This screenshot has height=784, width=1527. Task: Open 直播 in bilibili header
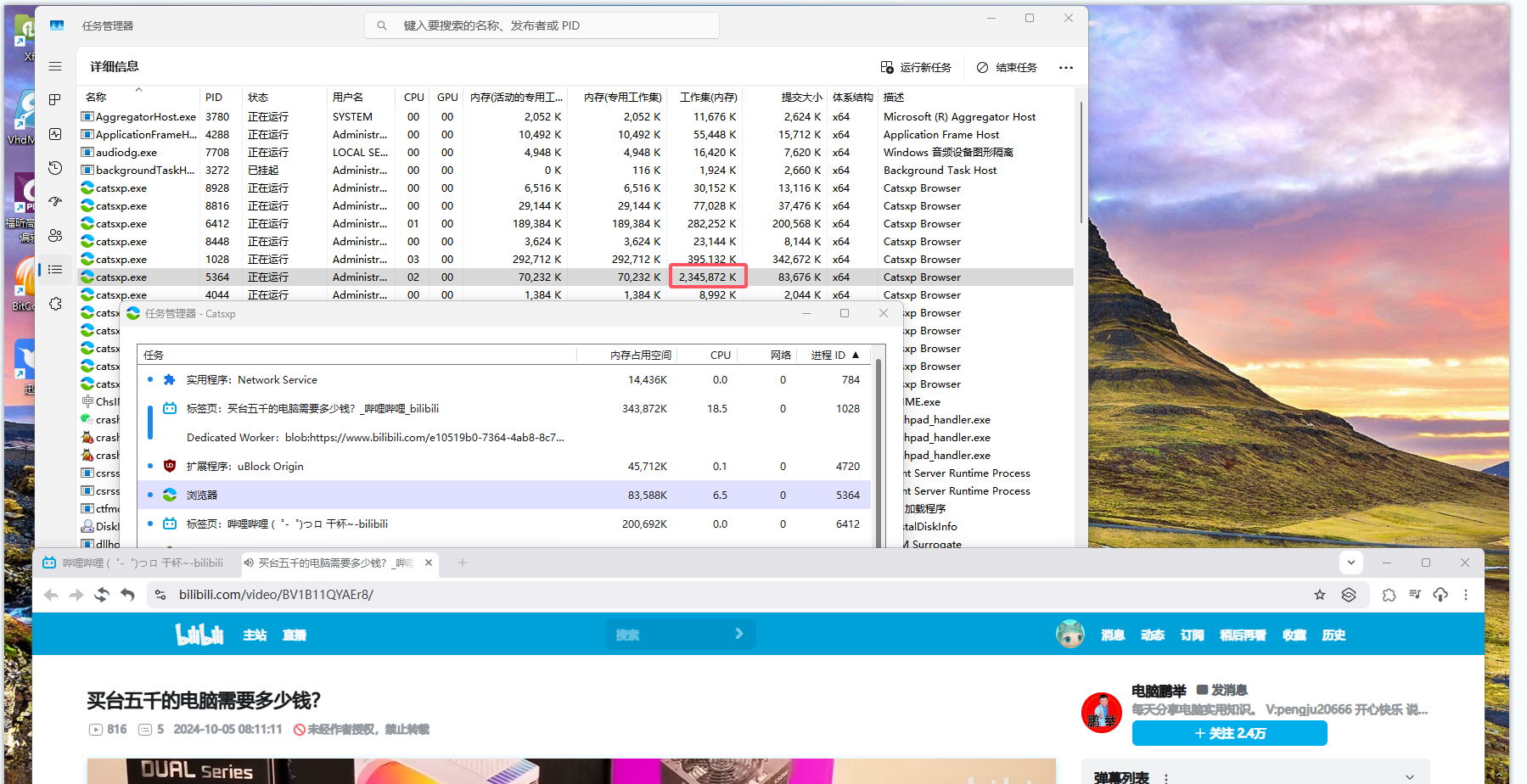294,635
